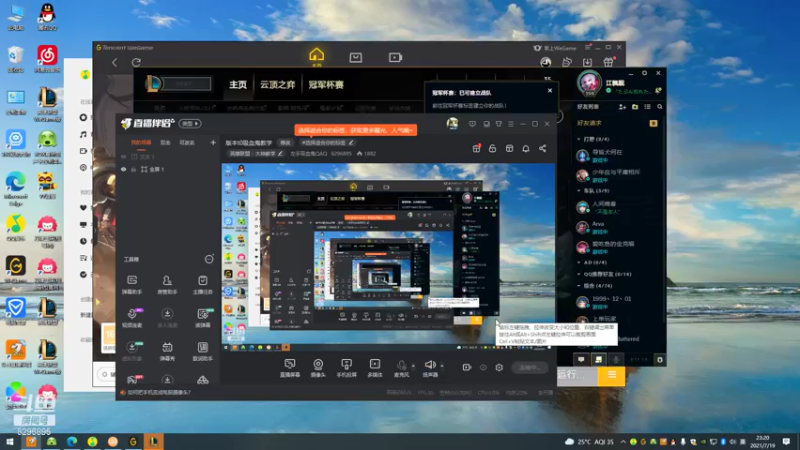800x450 pixels.
Task: Click the bell notification icon above preview
Action: tap(526, 148)
